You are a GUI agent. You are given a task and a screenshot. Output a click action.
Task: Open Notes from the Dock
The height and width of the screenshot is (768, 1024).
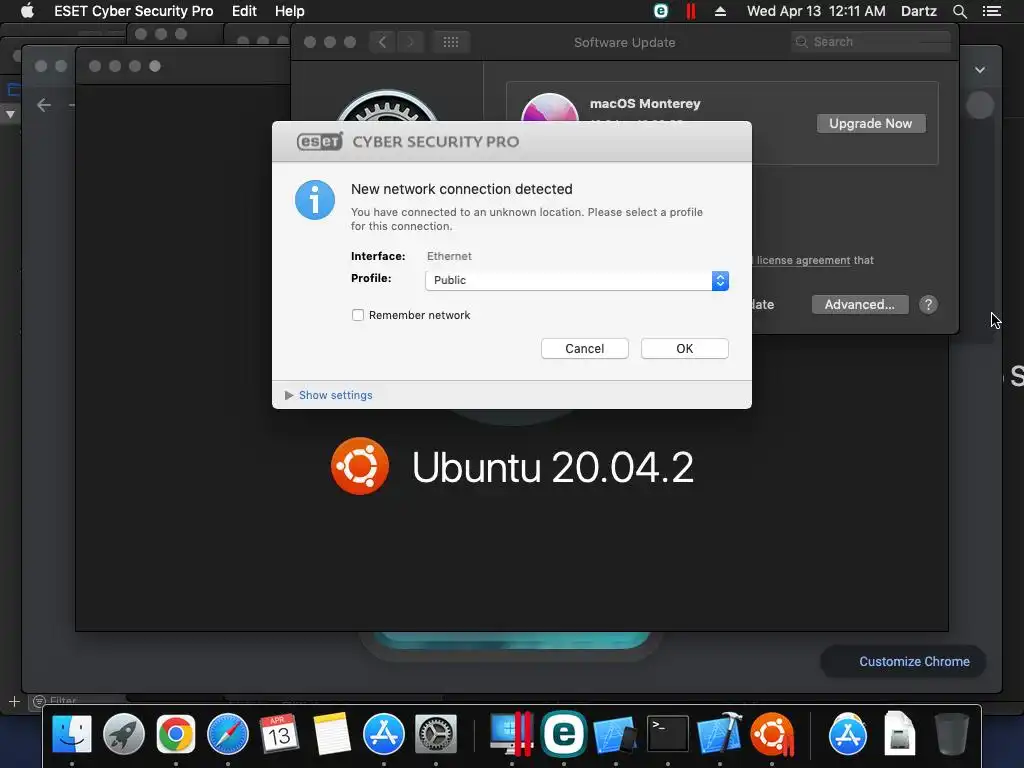332,734
